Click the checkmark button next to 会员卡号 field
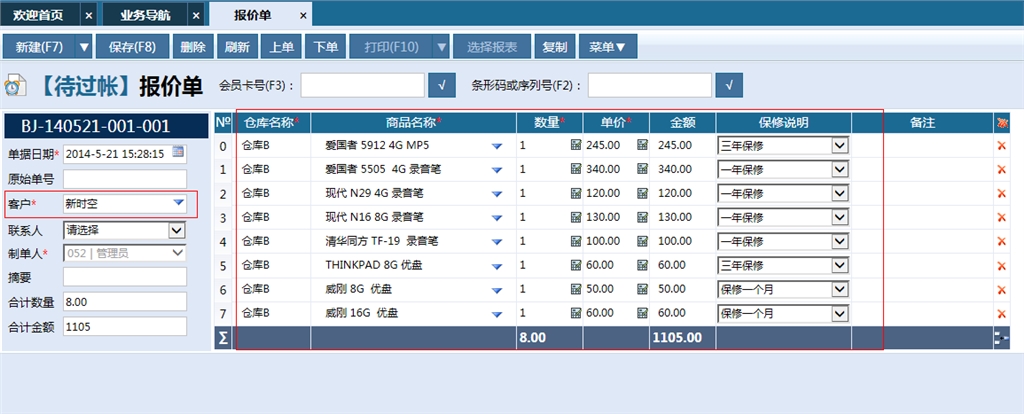 tap(441, 85)
